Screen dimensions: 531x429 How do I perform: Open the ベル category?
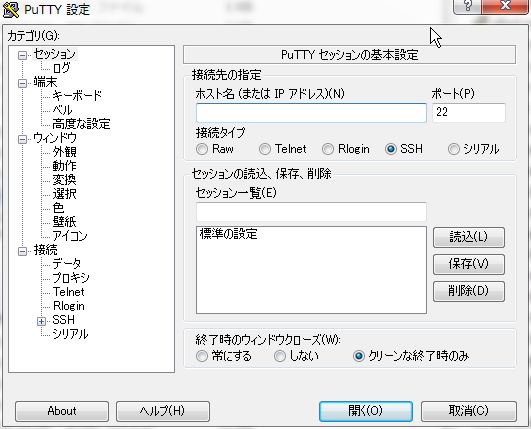[62, 110]
